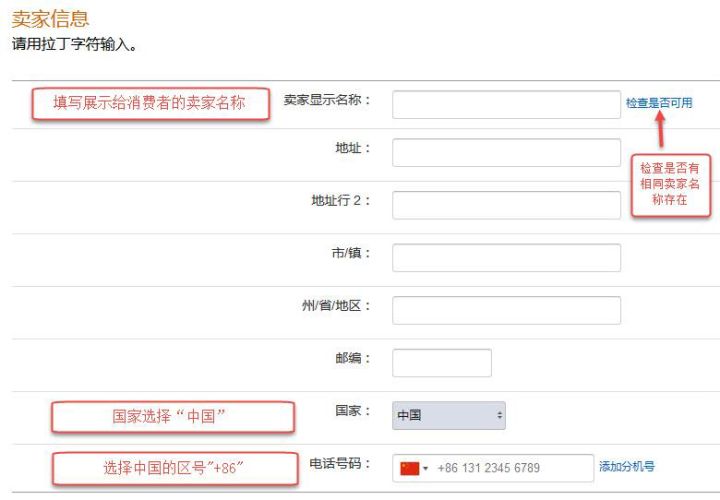This screenshot has width=720, height=500.
Task: Click the annotation box 检查是否有相同卖家名称存在
Action: (671, 185)
